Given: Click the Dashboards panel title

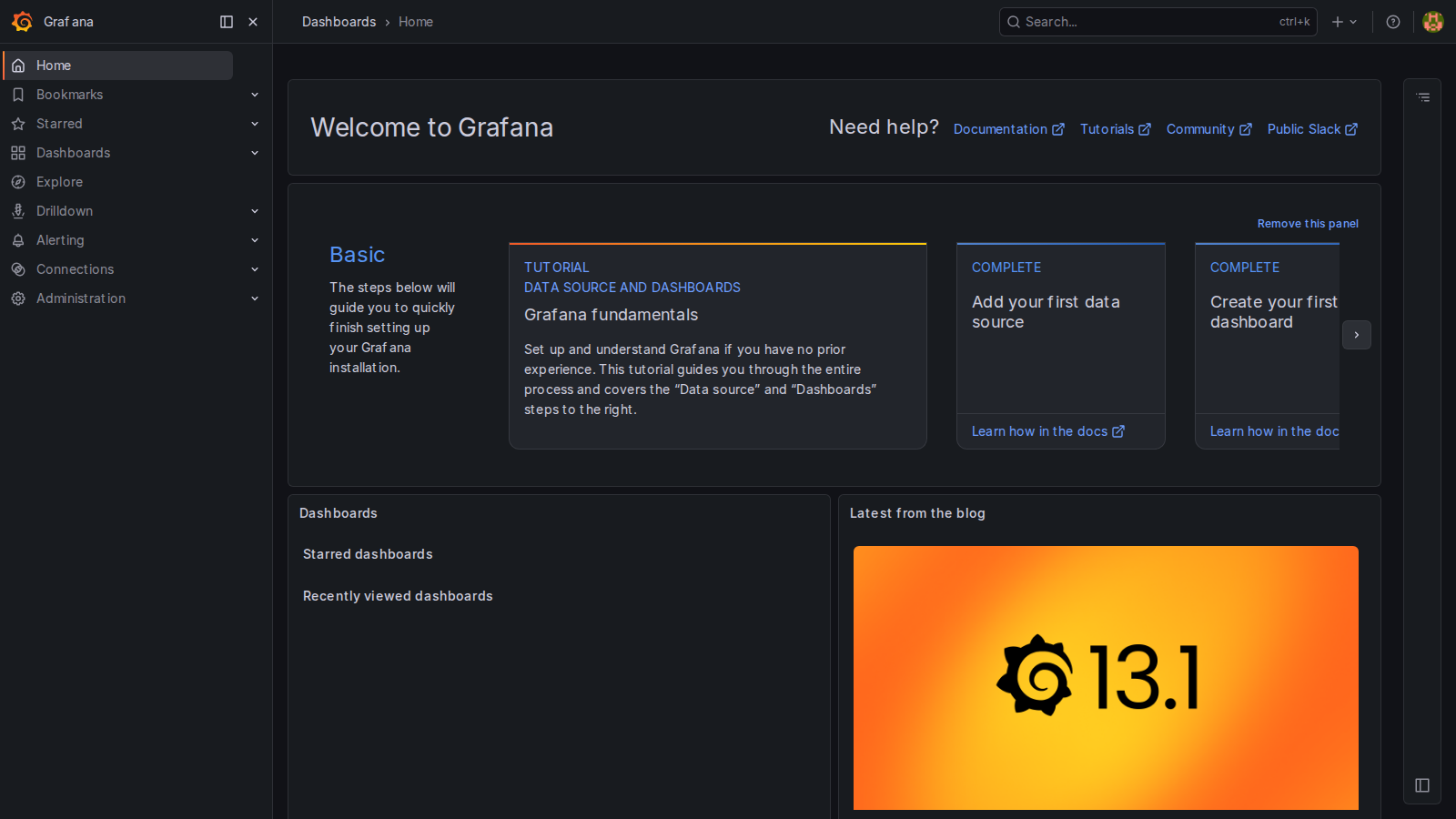Looking at the screenshot, I should point(339,513).
